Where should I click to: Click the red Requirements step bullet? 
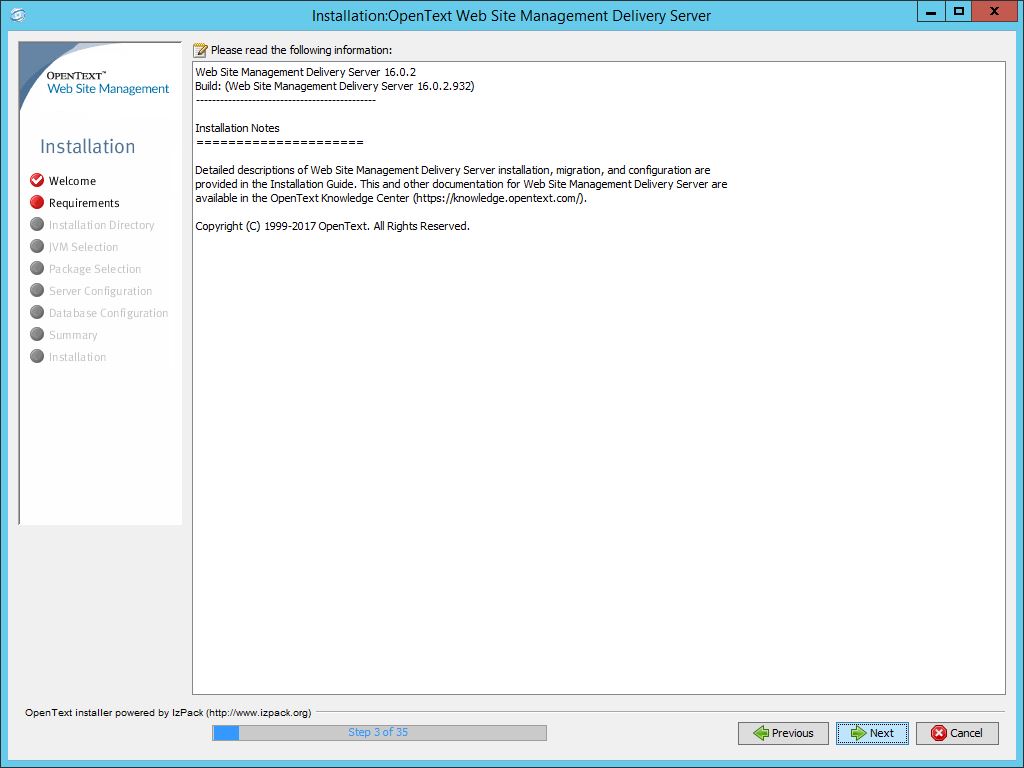37,202
